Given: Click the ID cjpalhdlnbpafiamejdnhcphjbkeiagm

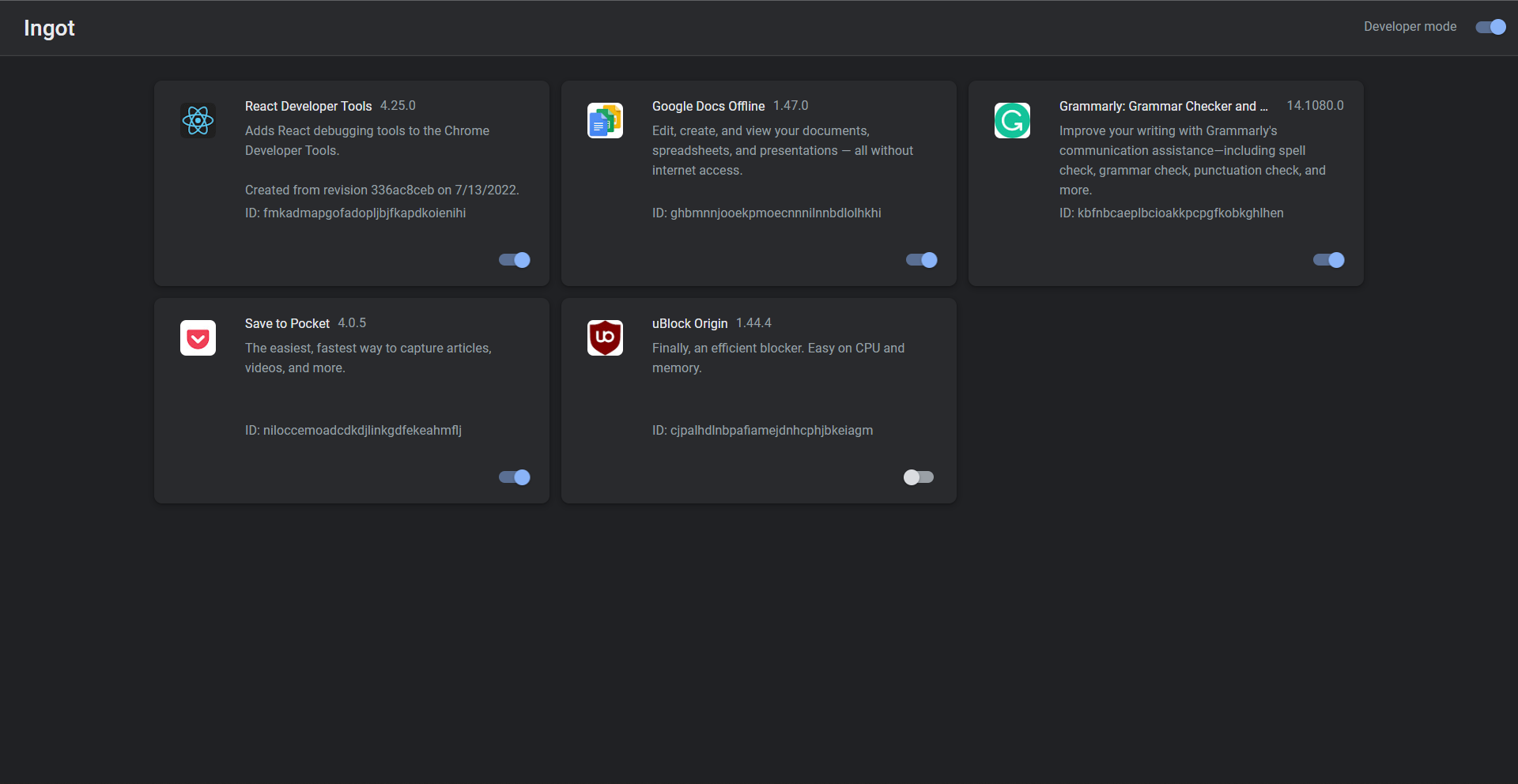Looking at the screenshot, I should 763,431.
